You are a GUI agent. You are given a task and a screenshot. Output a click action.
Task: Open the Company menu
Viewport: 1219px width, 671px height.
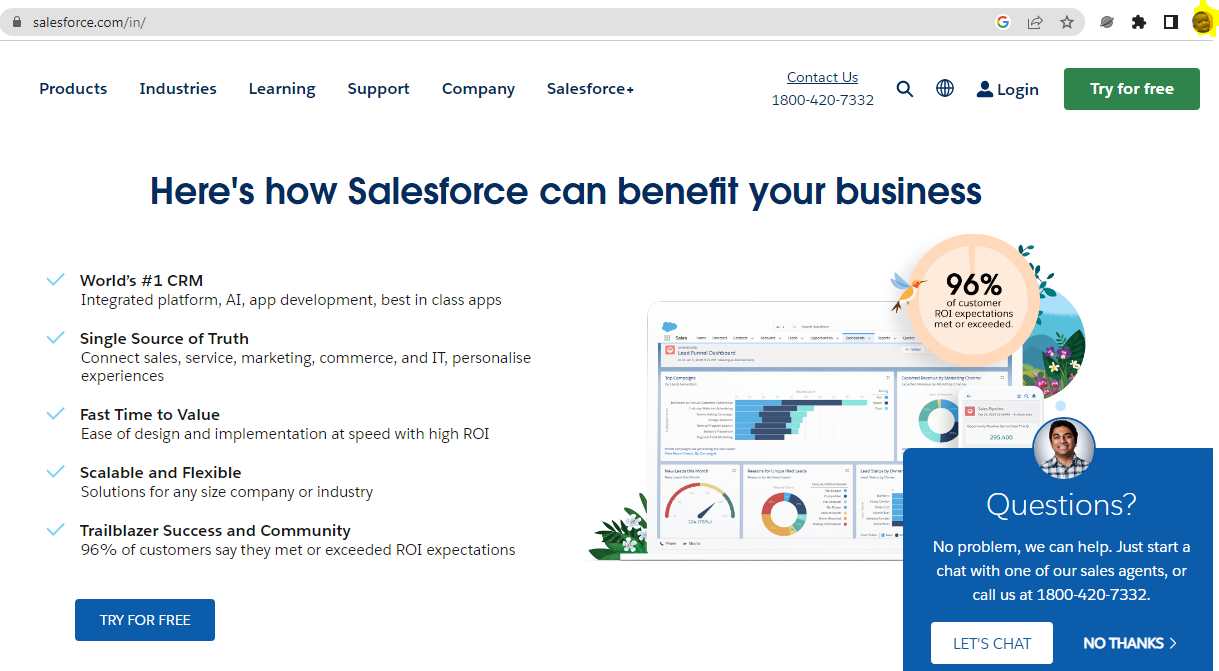point(478,89)
